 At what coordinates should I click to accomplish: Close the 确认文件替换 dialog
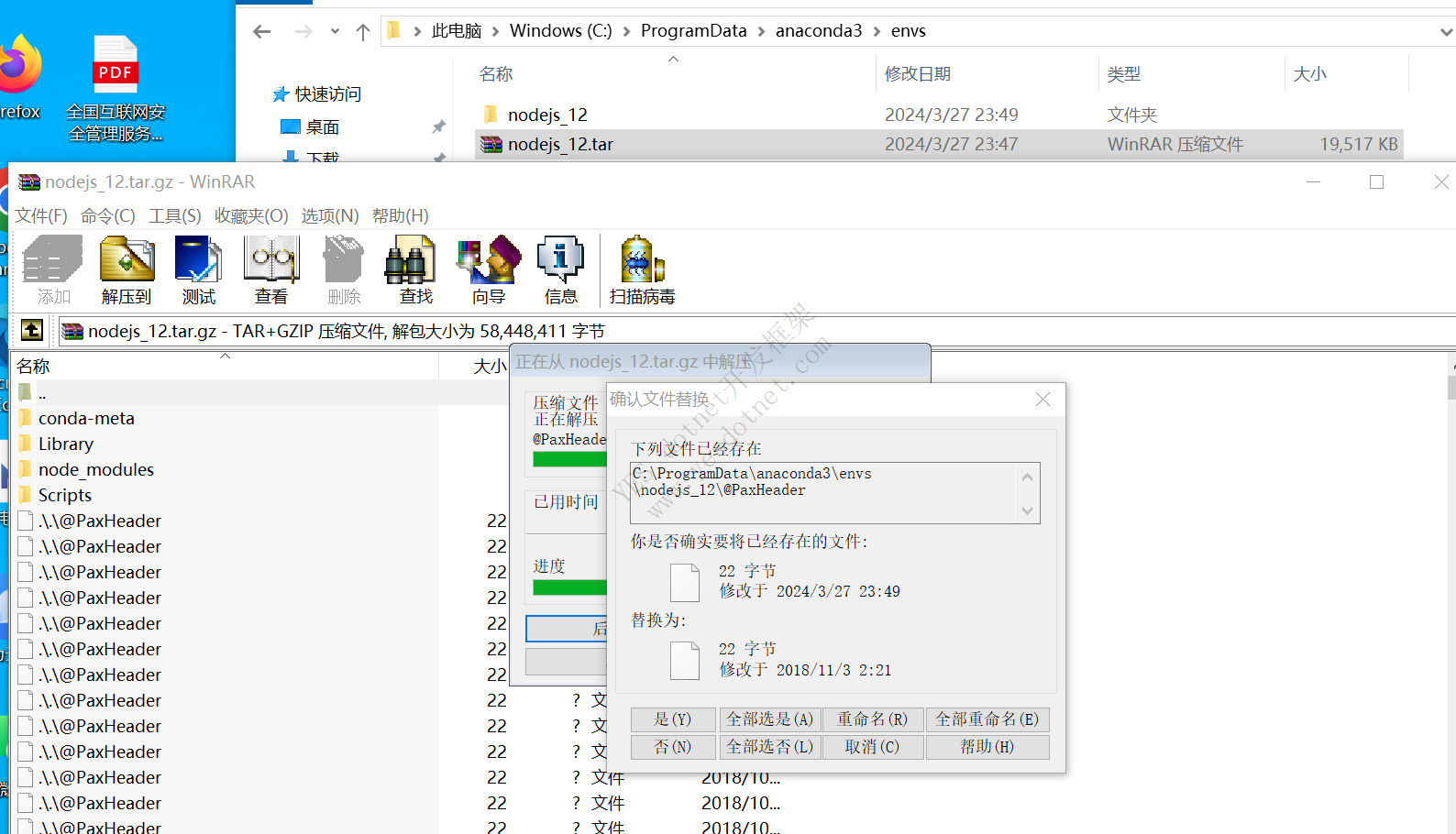pos(1042,399)
